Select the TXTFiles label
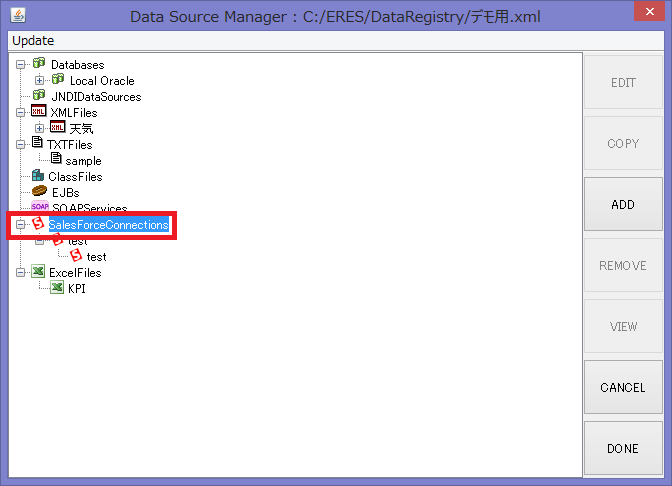 [x=69, y=145]
